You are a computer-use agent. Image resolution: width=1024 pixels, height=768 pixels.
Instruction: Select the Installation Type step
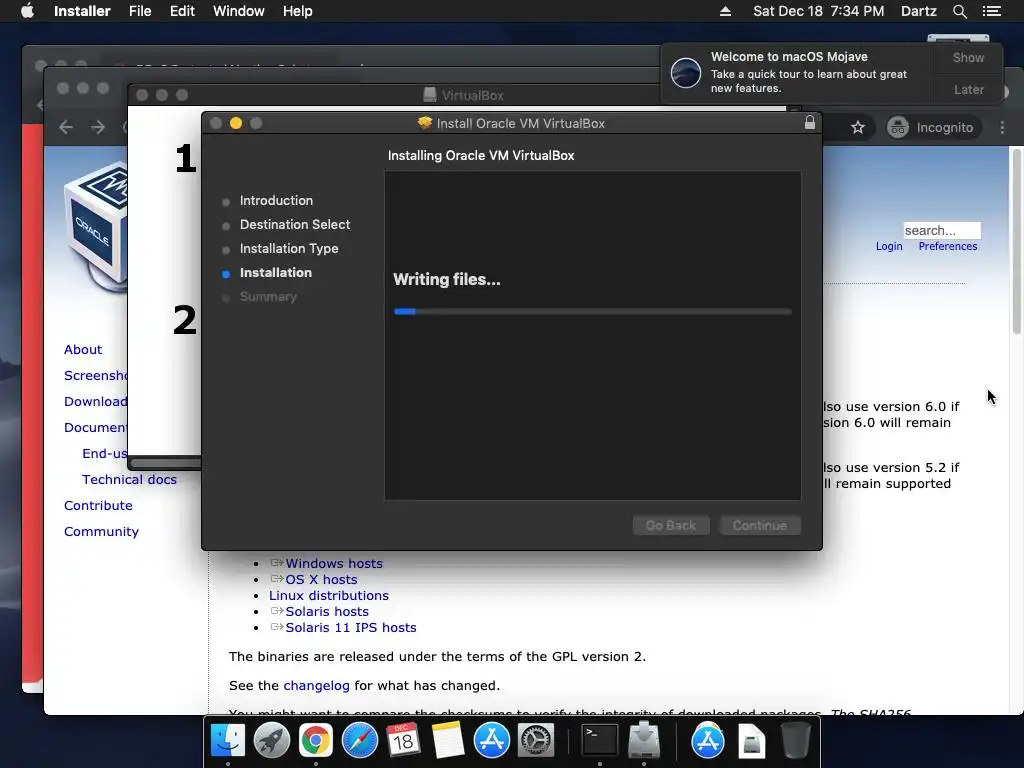point(289,249)
